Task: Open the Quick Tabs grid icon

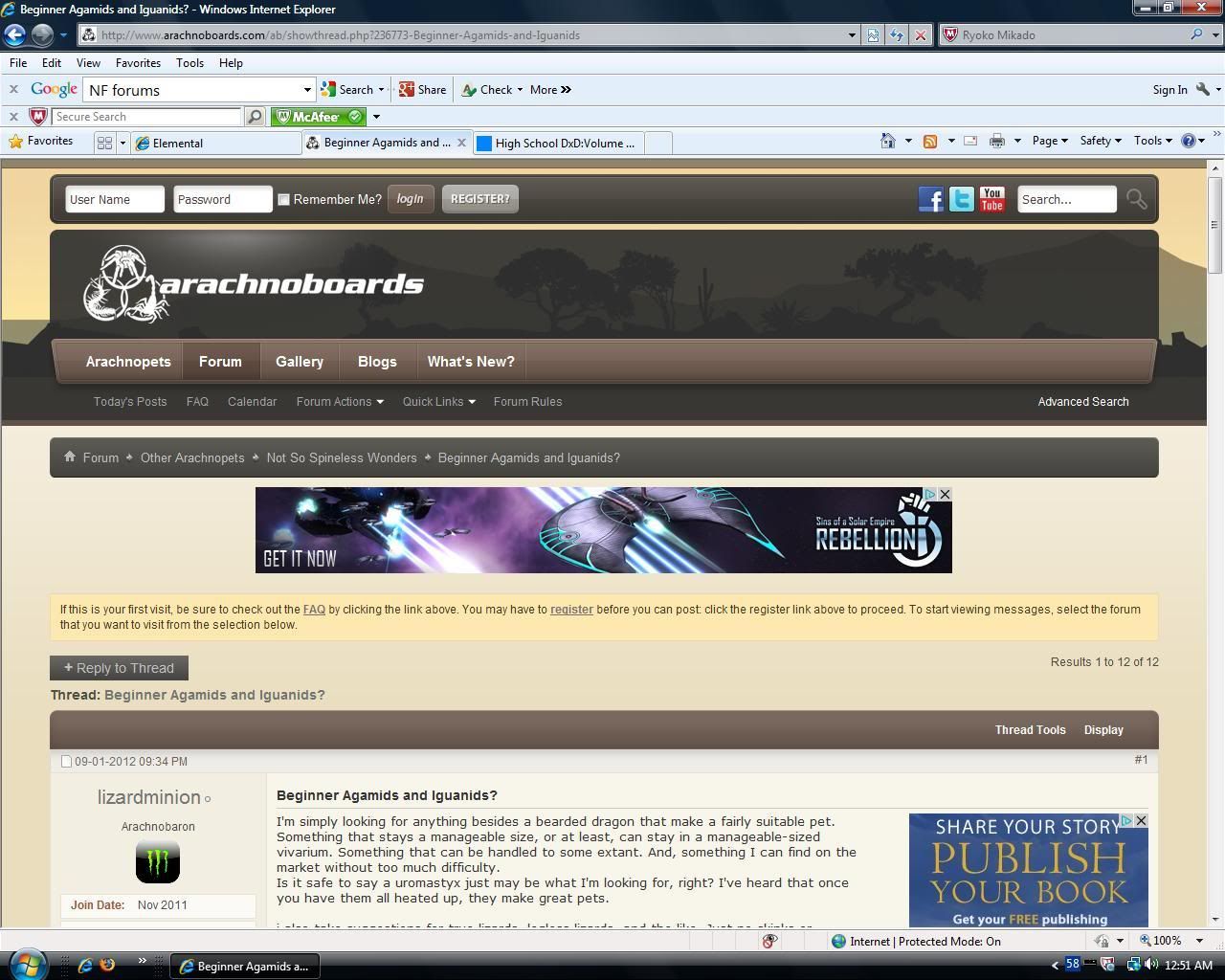Action: [104, 143]
